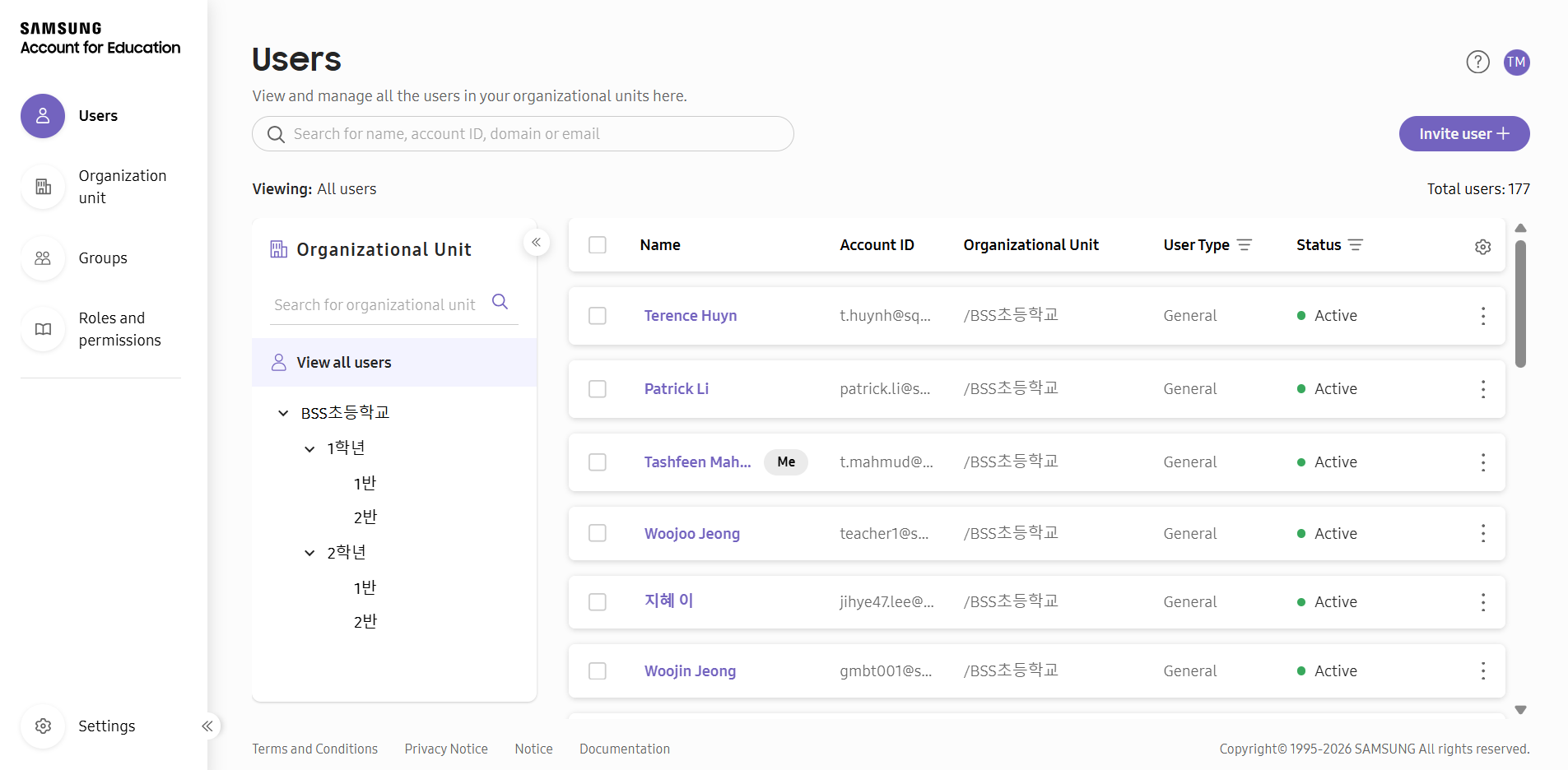This screenshot has height=770, width=1568.
Task: Open Terms and Conditions link
Action: tap(314, 749)
